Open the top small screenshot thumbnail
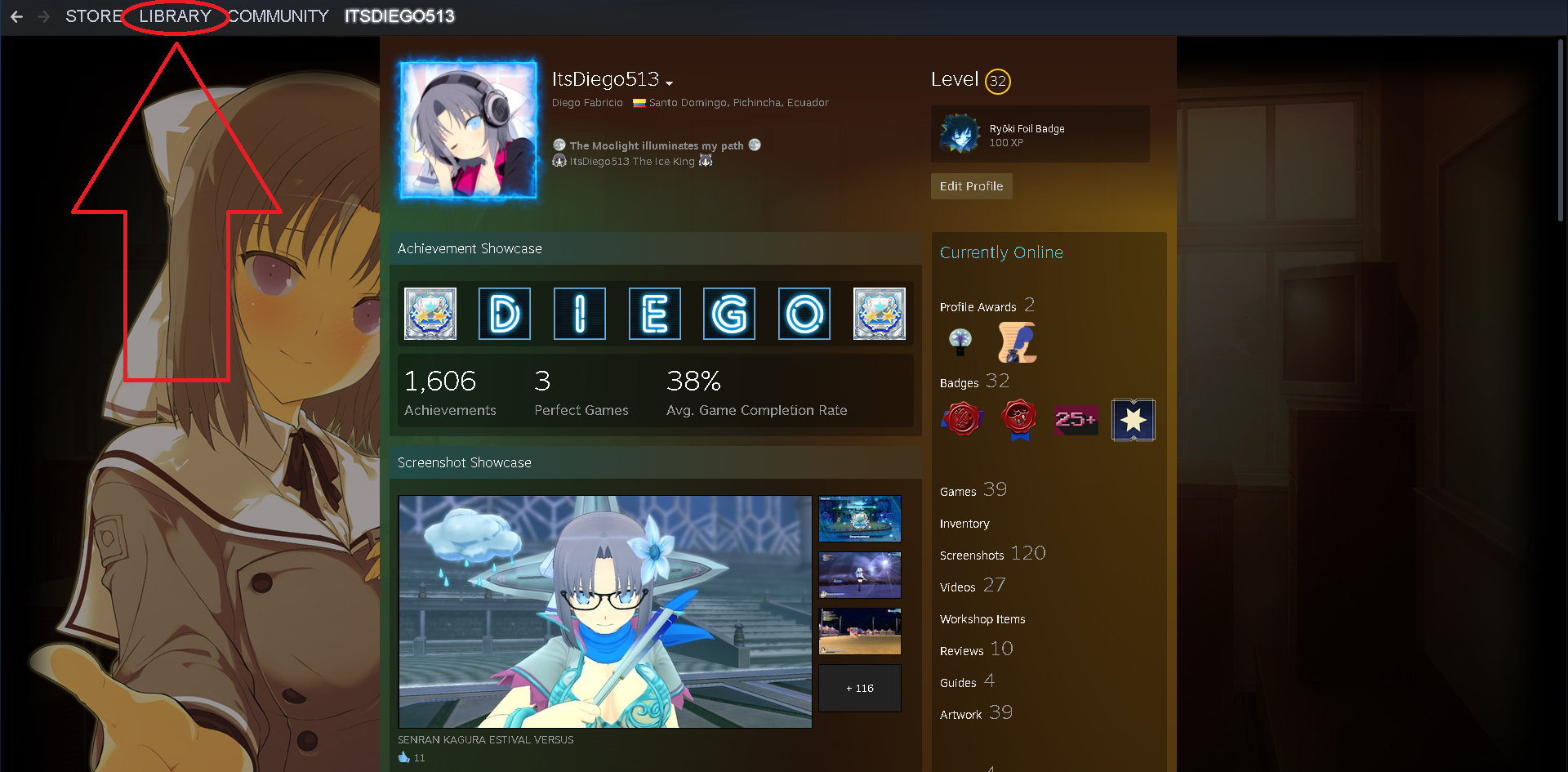The image size is (1568, 772). click(x=860, y=519)
